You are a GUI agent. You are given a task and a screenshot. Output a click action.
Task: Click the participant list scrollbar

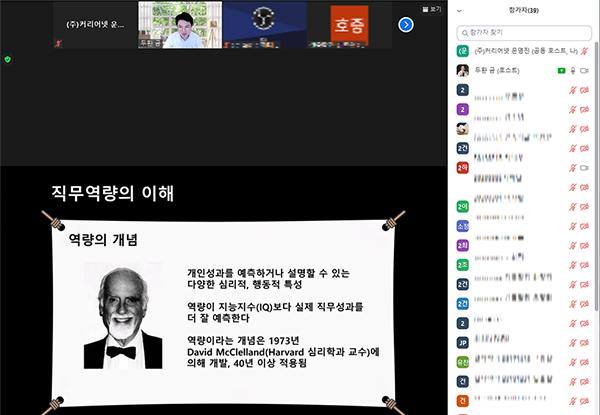point(597,150)
